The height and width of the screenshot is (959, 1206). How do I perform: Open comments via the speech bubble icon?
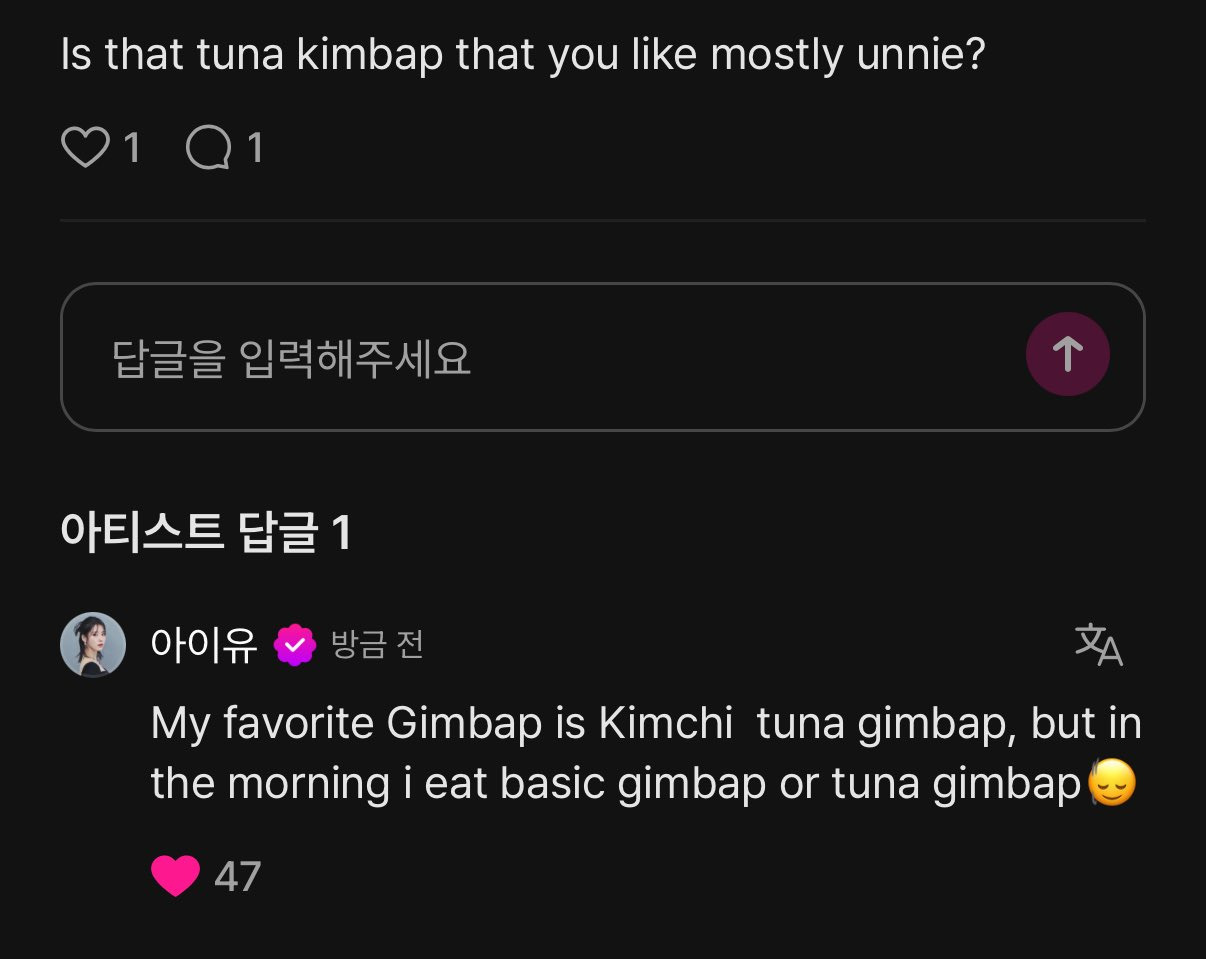click(209, 148)
